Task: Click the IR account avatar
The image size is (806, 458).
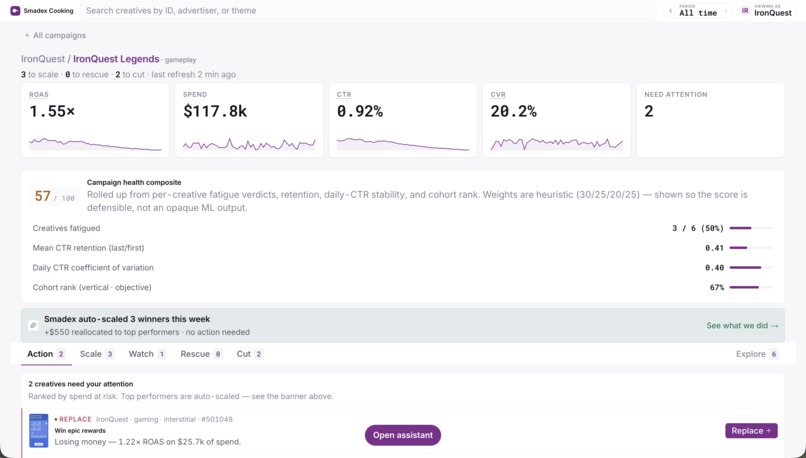Action: click(x=745, y=11)
